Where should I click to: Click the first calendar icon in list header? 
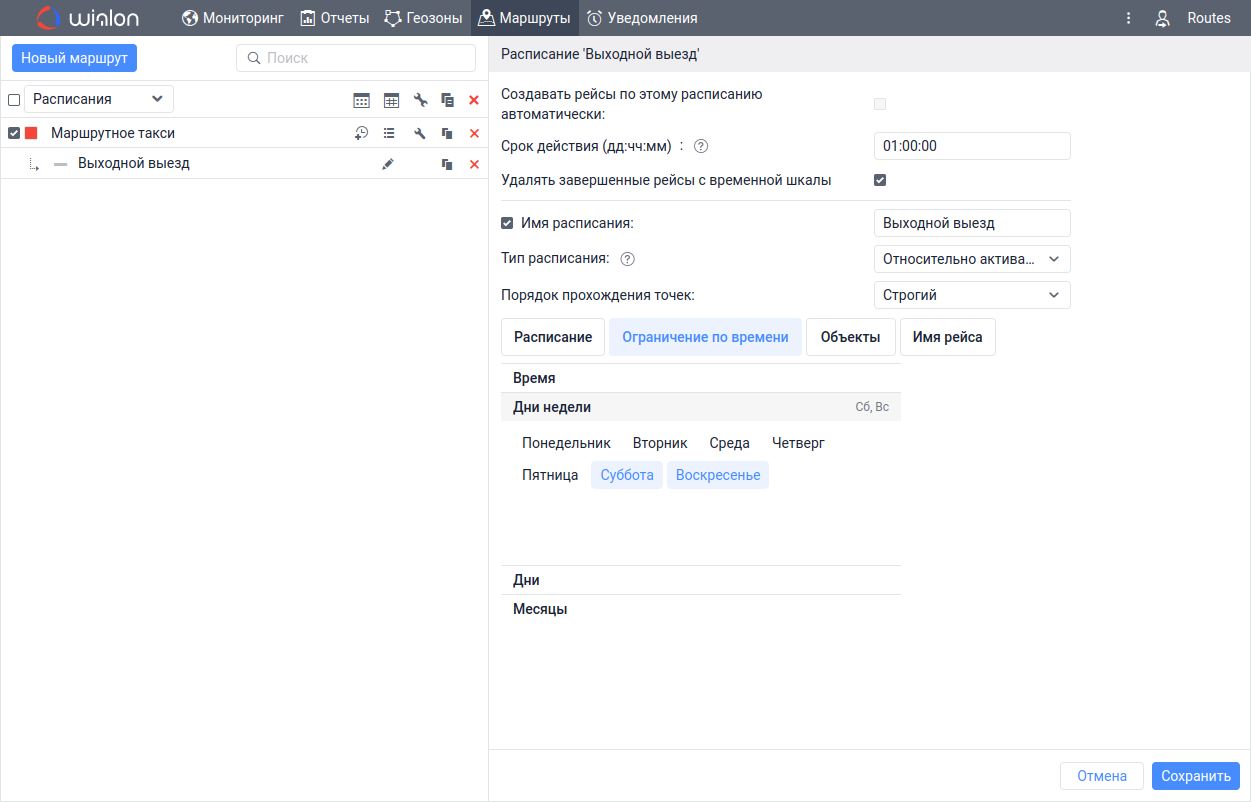362,100
